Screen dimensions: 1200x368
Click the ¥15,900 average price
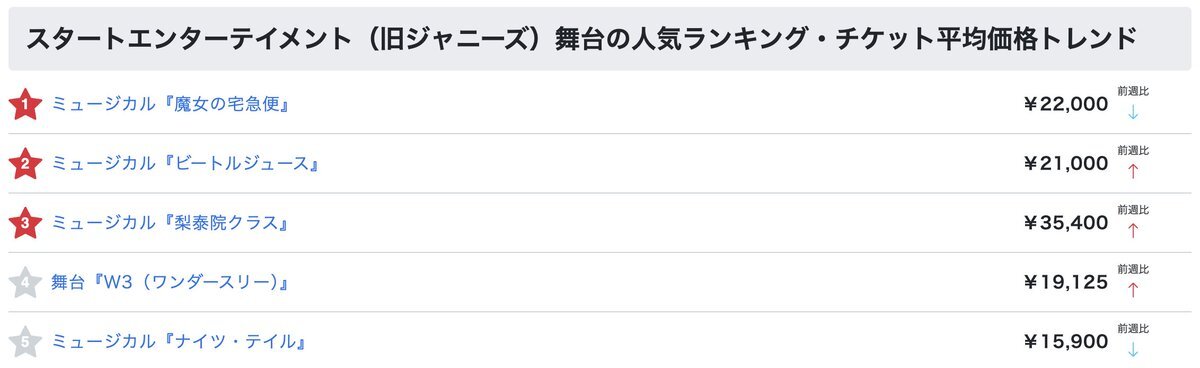tap(1066, 342)
